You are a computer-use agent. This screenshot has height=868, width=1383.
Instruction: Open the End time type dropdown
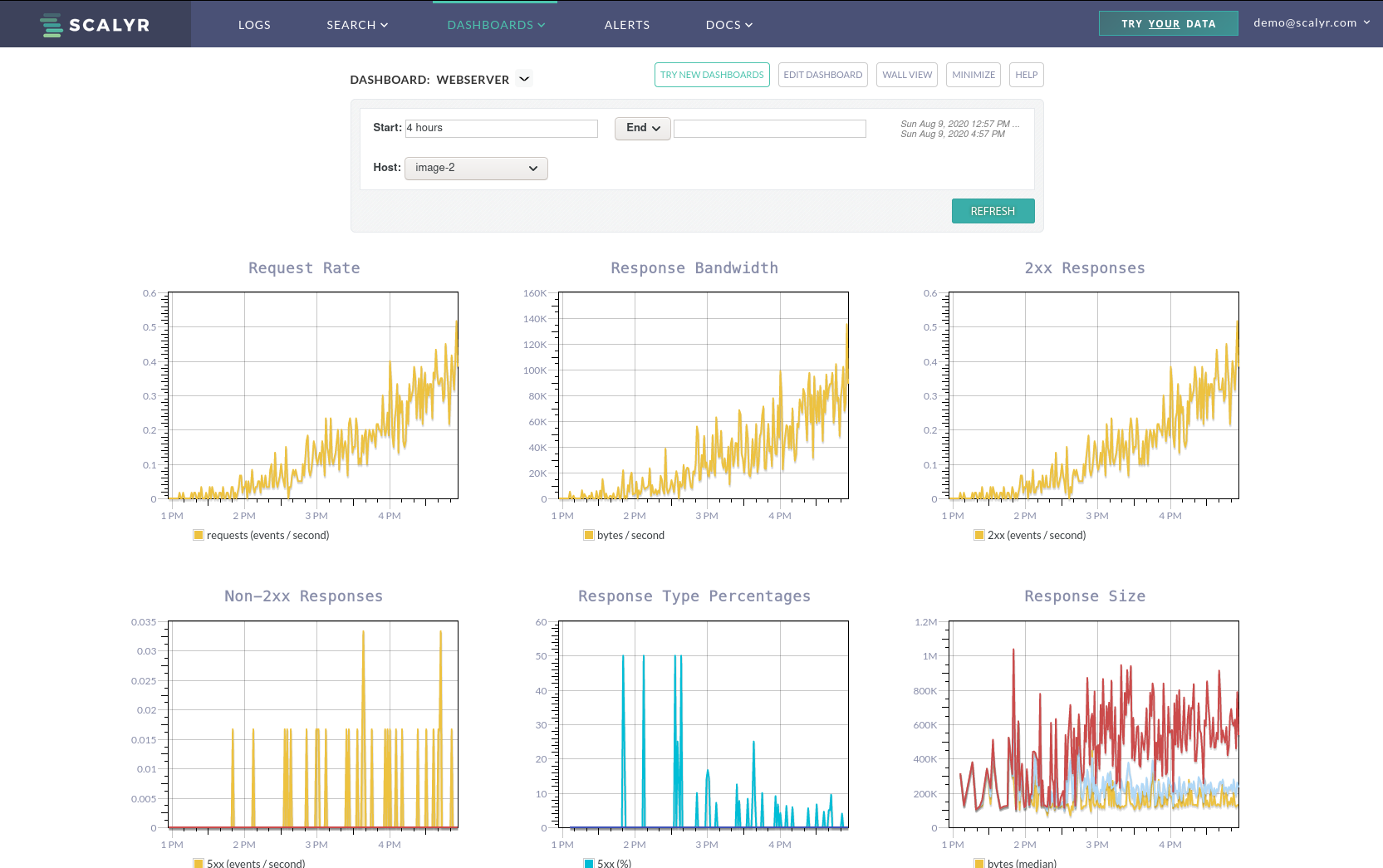(x=642, y=128)
